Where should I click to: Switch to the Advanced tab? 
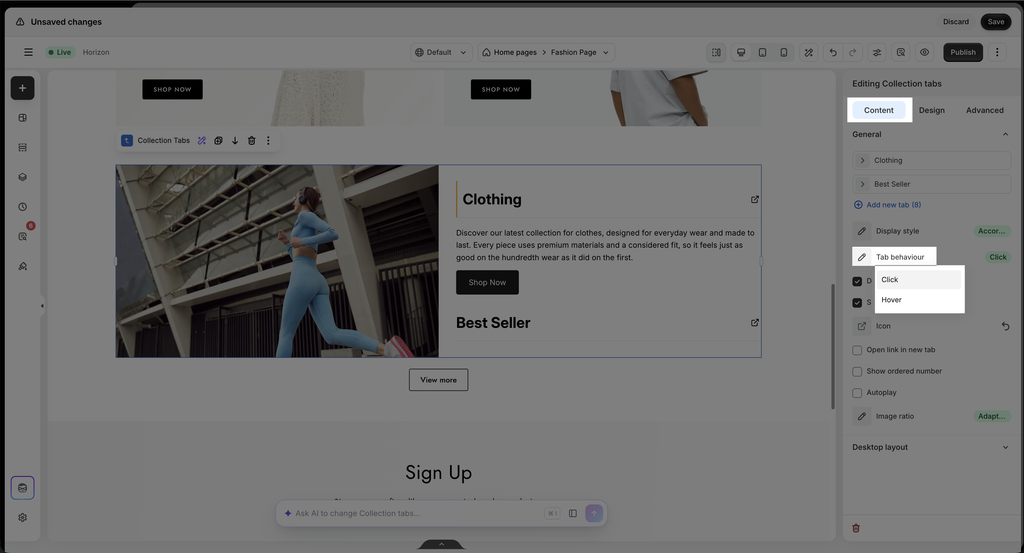pos(984,110)
